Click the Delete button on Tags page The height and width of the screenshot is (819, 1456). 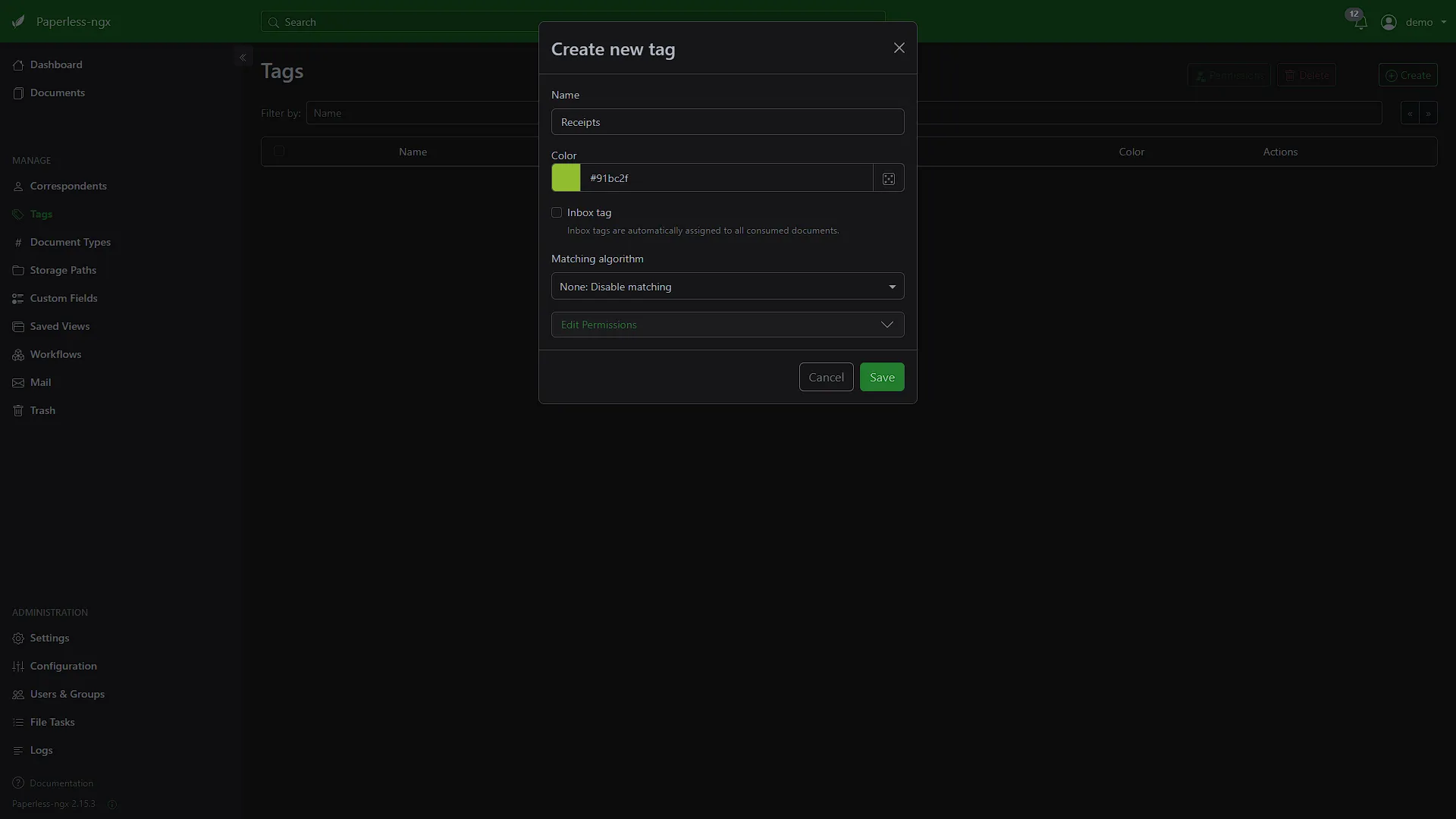point(1306,75)
